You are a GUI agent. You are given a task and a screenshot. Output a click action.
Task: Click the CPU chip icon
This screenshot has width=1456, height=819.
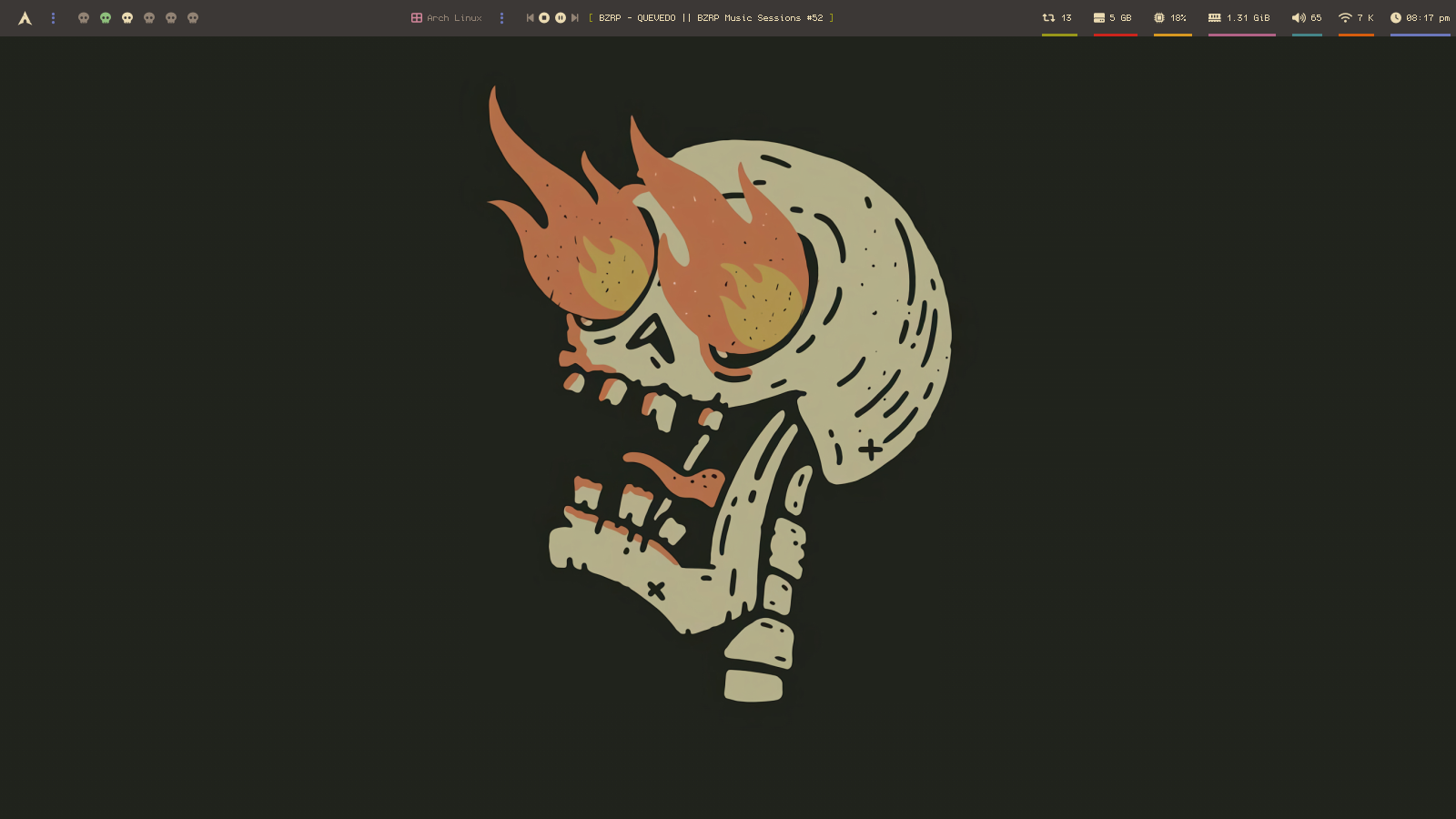coord(1159,18)
